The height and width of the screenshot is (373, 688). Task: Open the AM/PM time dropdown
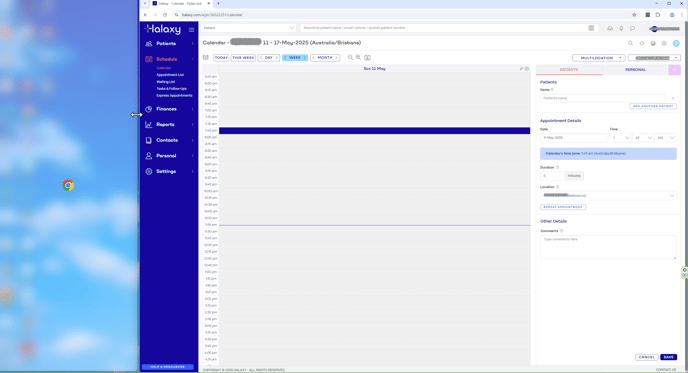tap(665, 138)
